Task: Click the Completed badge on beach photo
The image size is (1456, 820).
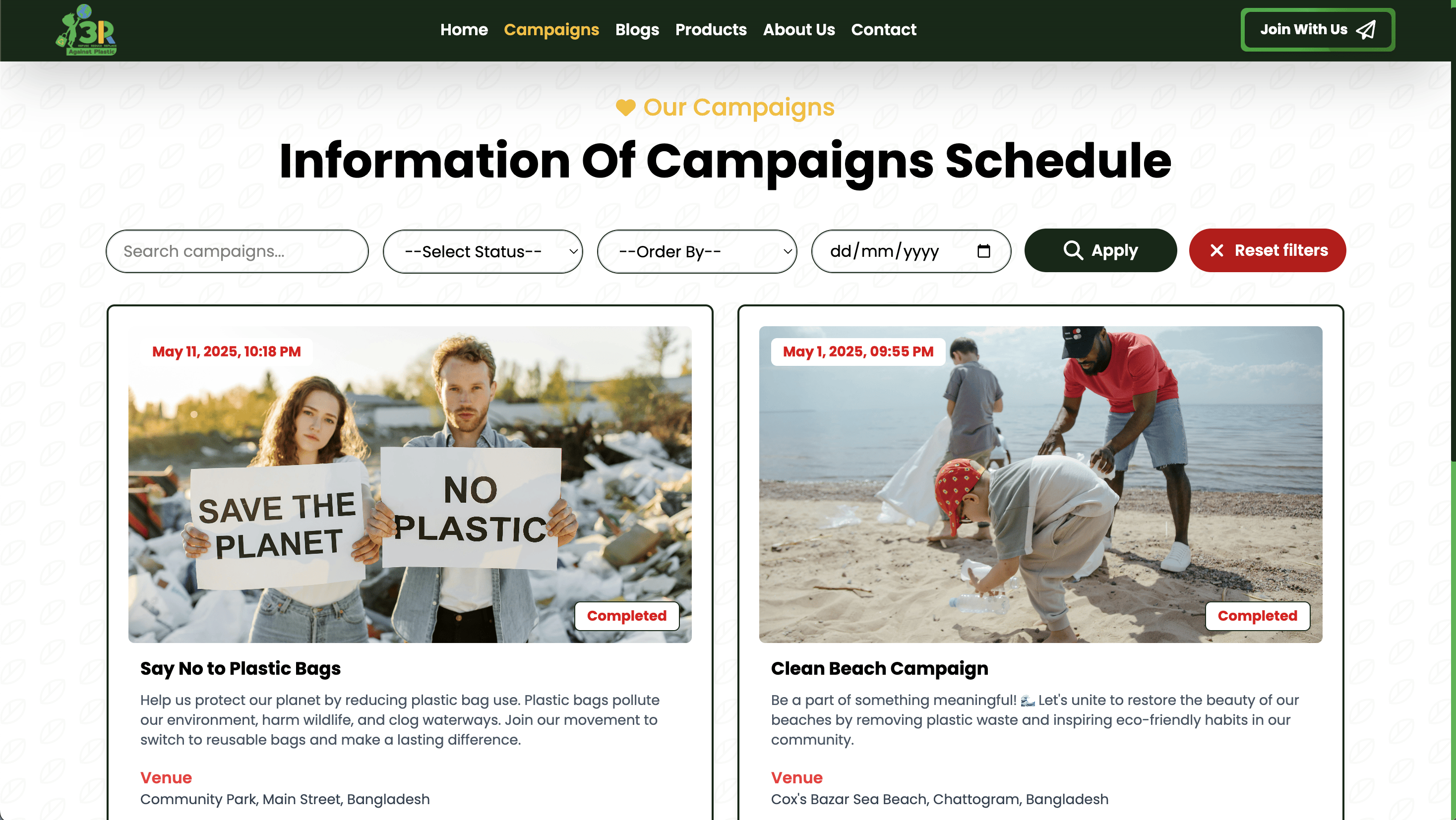Action: point(1257,616)
